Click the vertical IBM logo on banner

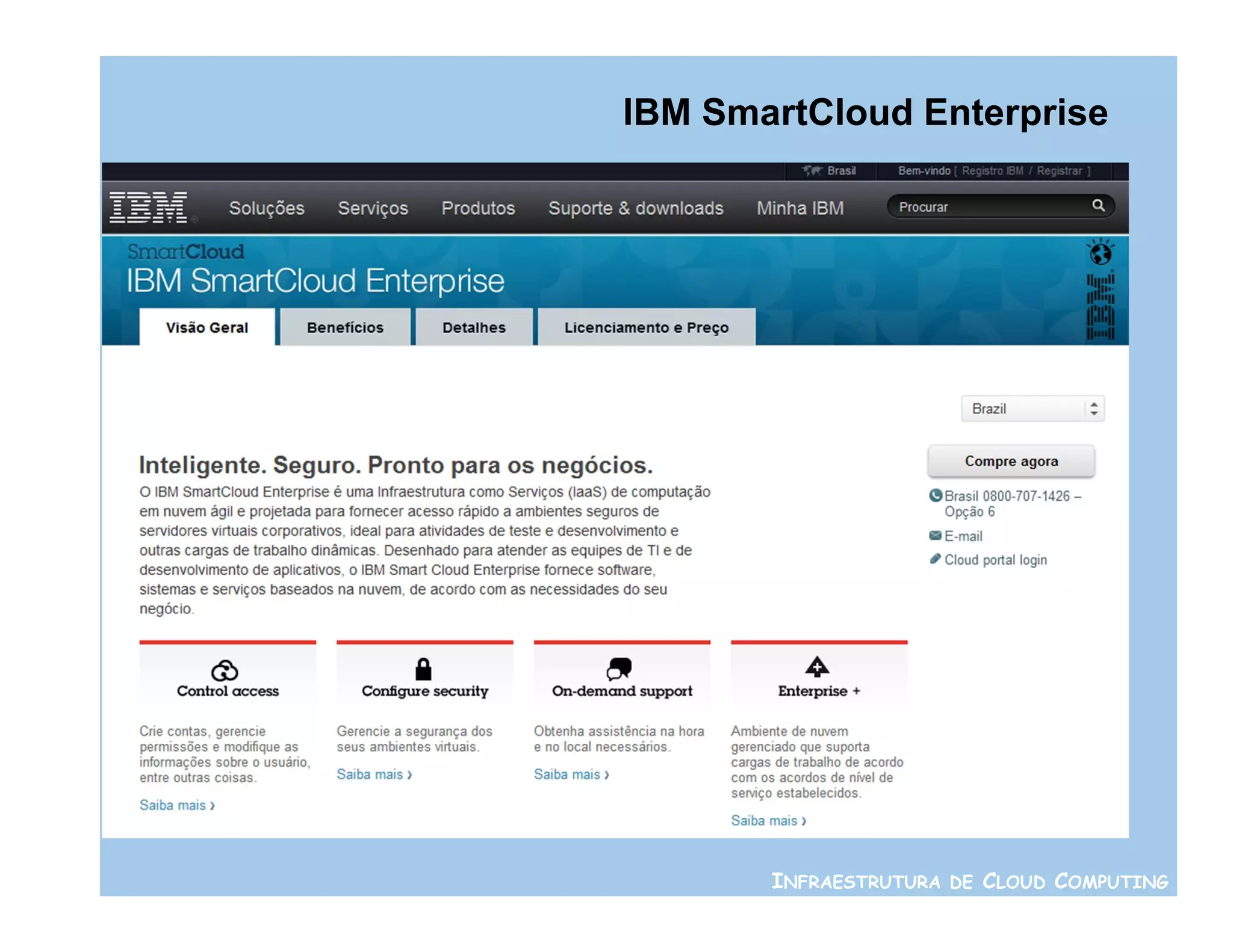coord(1101,307)
